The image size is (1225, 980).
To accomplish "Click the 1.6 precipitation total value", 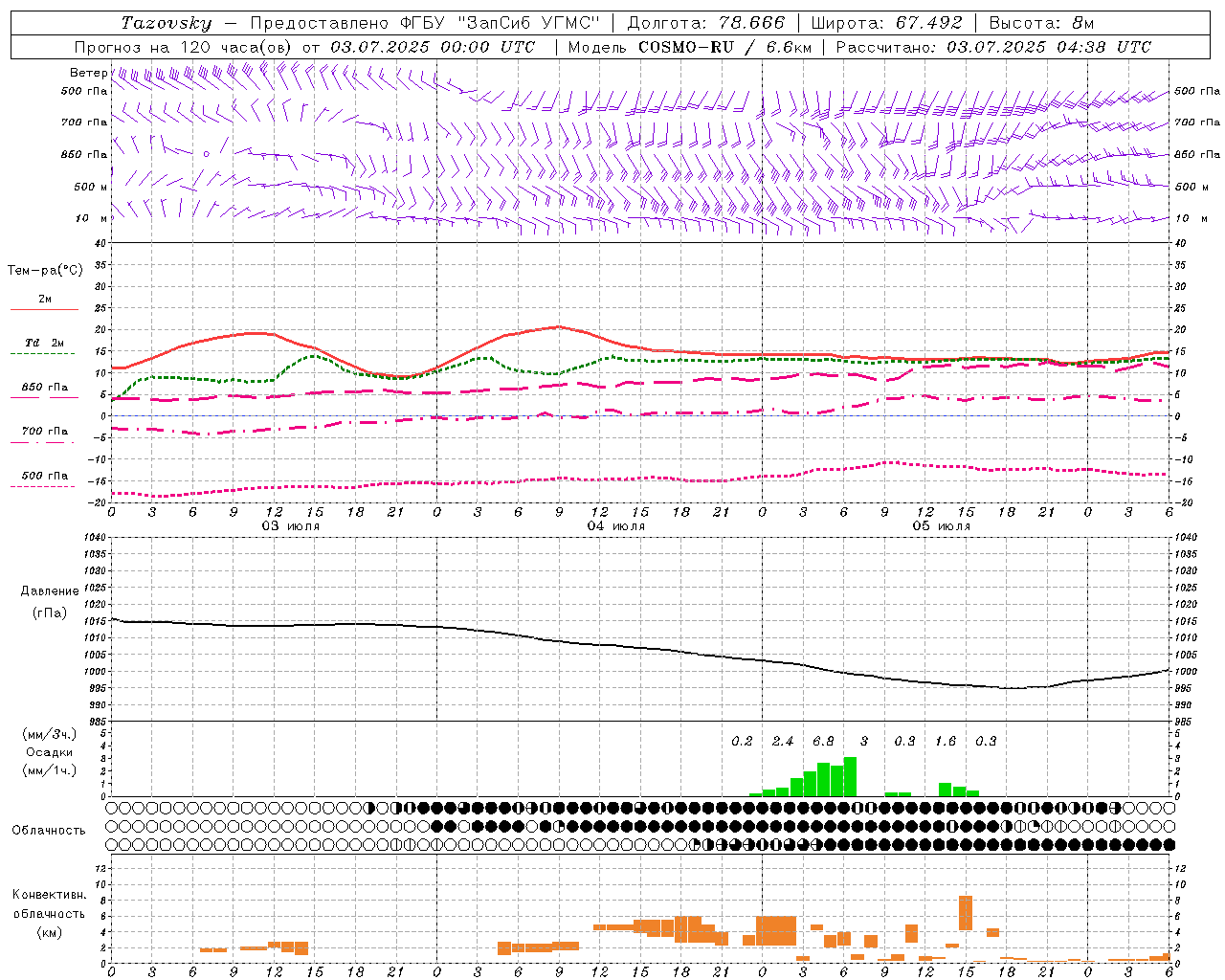I will click(946, 742).
